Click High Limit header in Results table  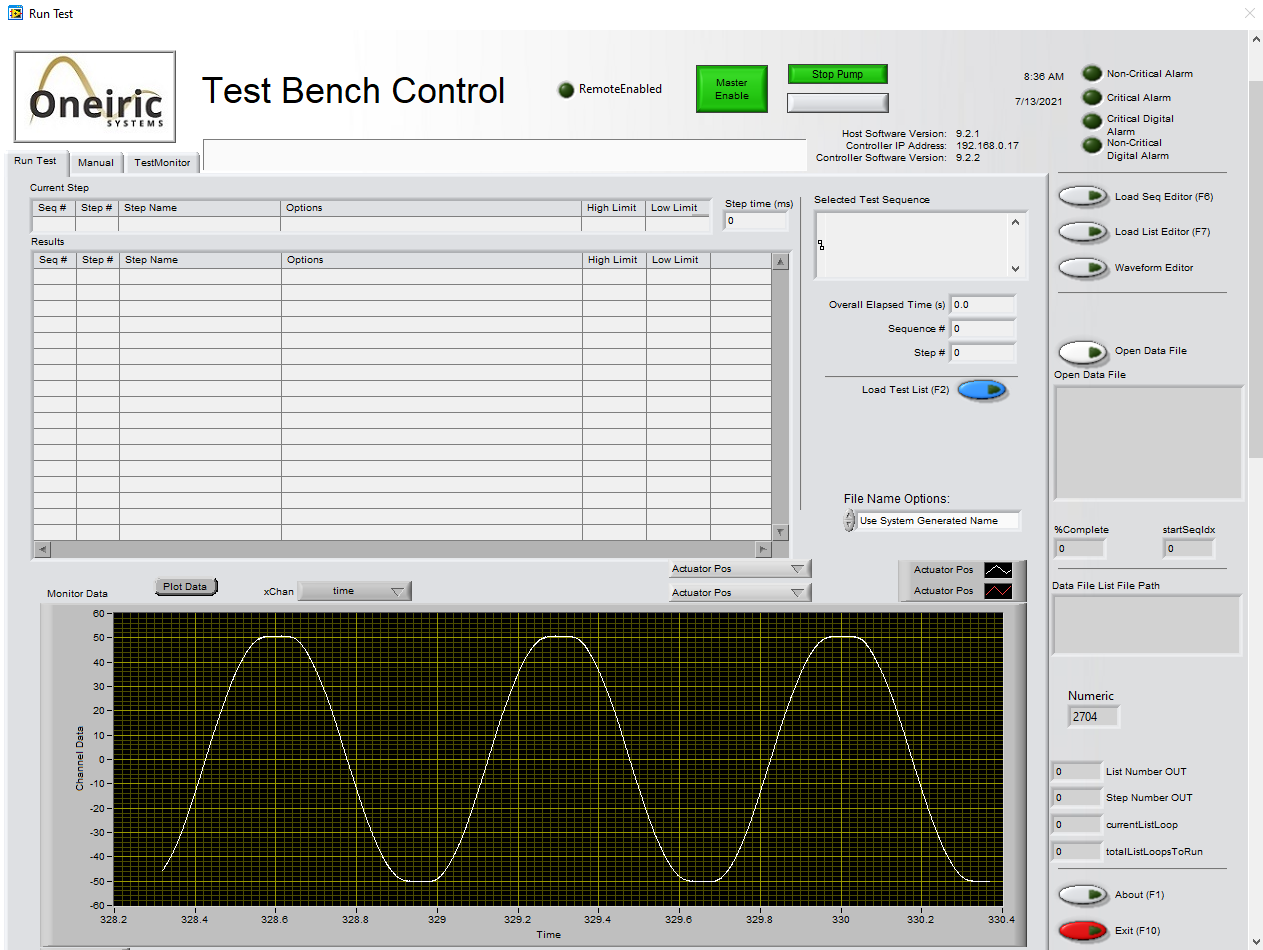click(x=614, y=260)
